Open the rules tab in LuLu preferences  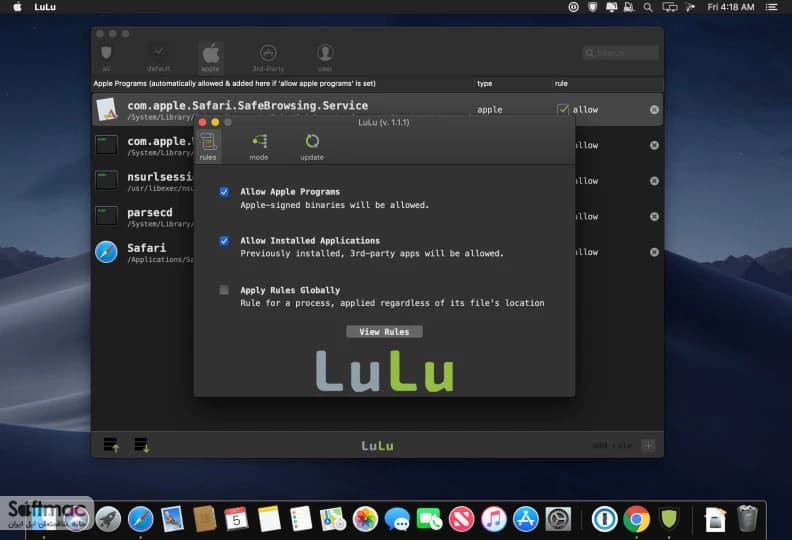[208, 146]
